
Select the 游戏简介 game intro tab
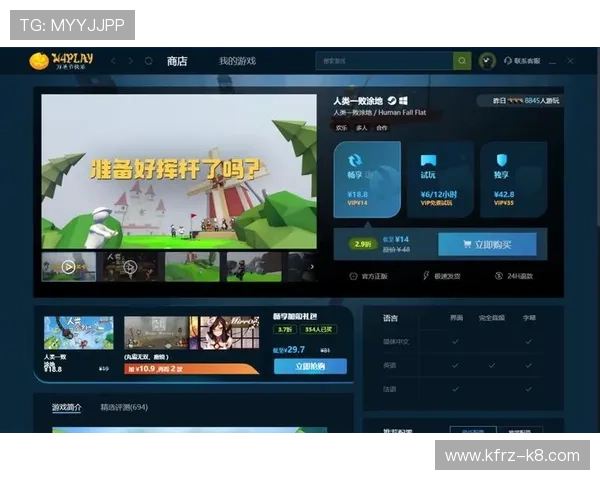point(68,407)
